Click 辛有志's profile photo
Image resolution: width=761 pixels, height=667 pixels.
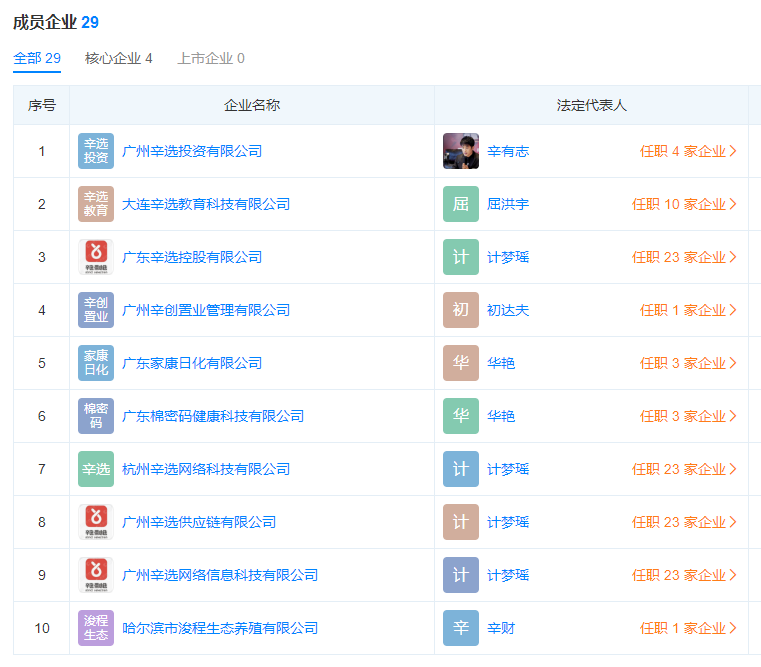click(461, 151)
